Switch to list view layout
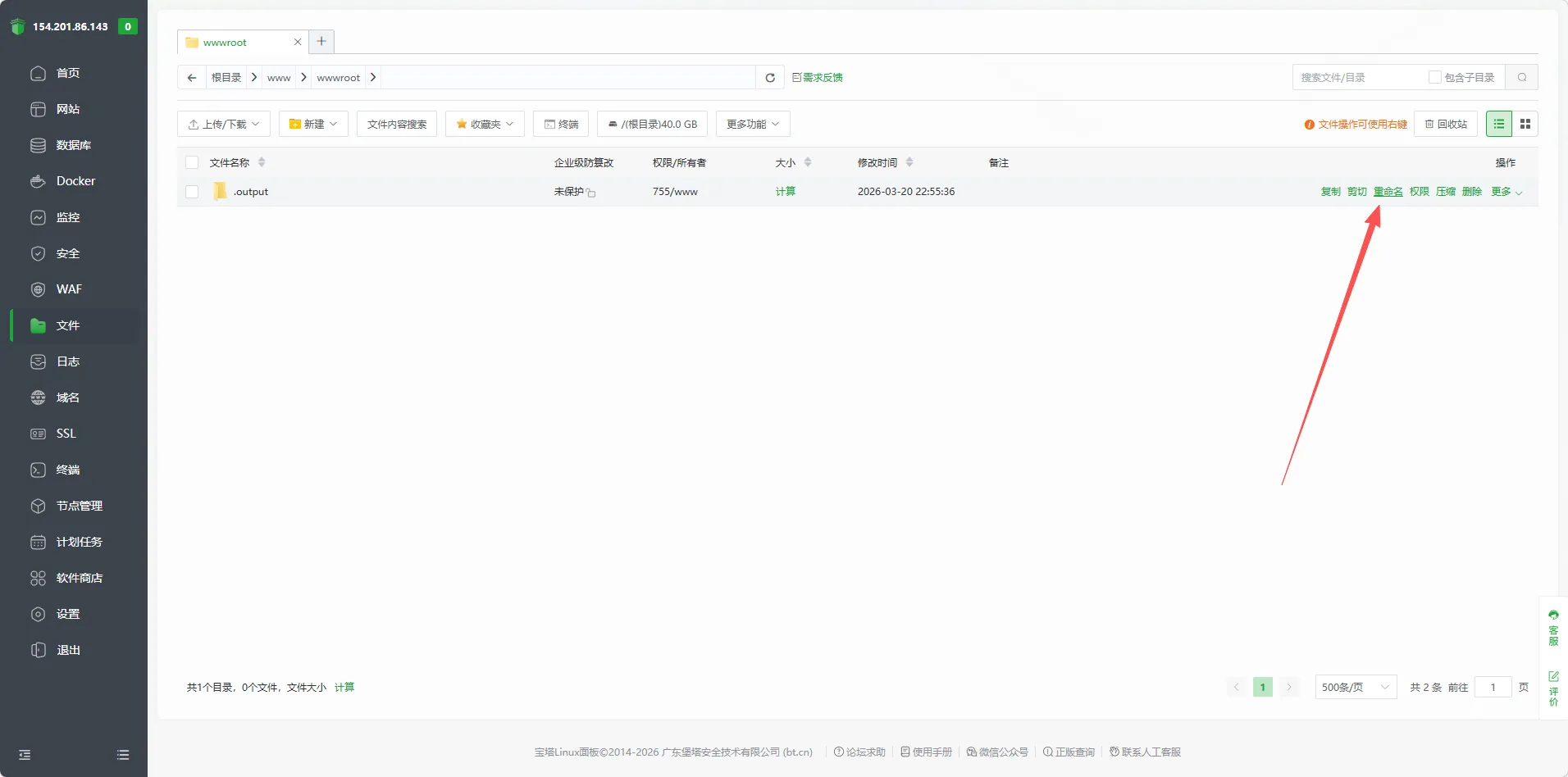 [1498, 124]
